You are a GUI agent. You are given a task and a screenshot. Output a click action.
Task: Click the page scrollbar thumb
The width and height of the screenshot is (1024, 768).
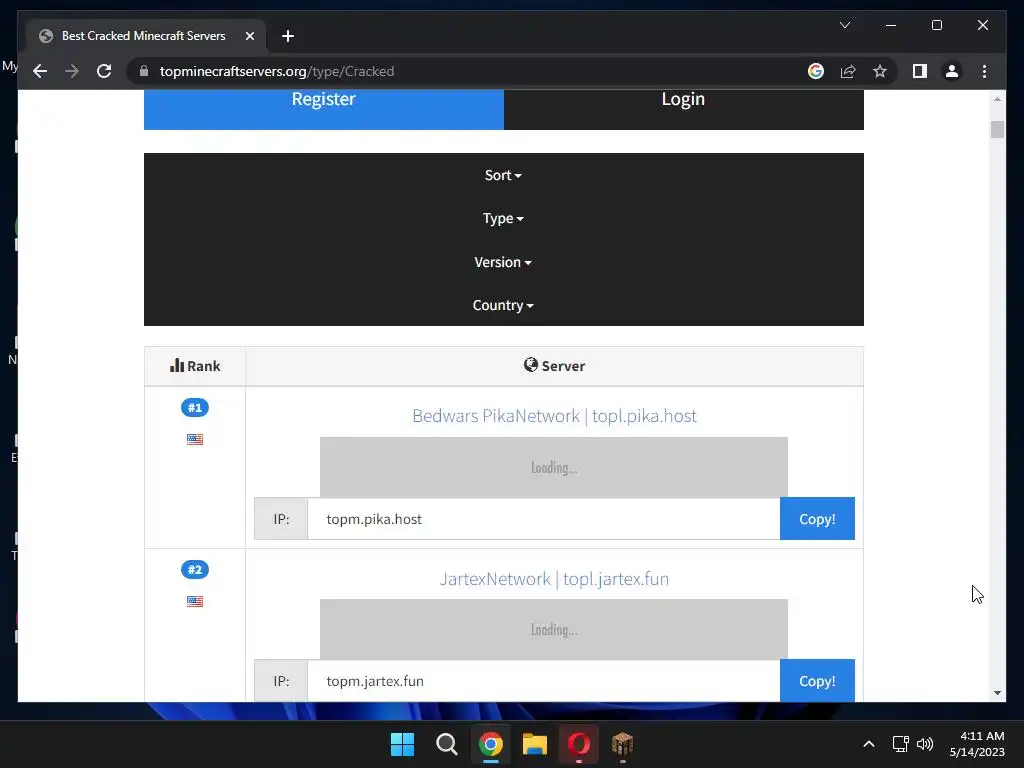(x=997, y=129)
